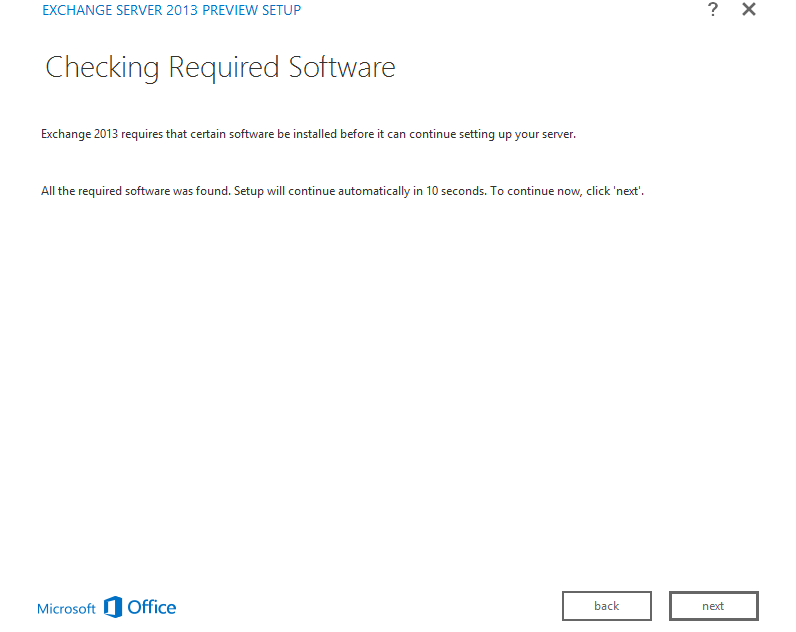Image resolution: width=796 pixels, height=632 pixels.
Task: Click the 'Office' word beside the logo
Action: coord(152,607)
